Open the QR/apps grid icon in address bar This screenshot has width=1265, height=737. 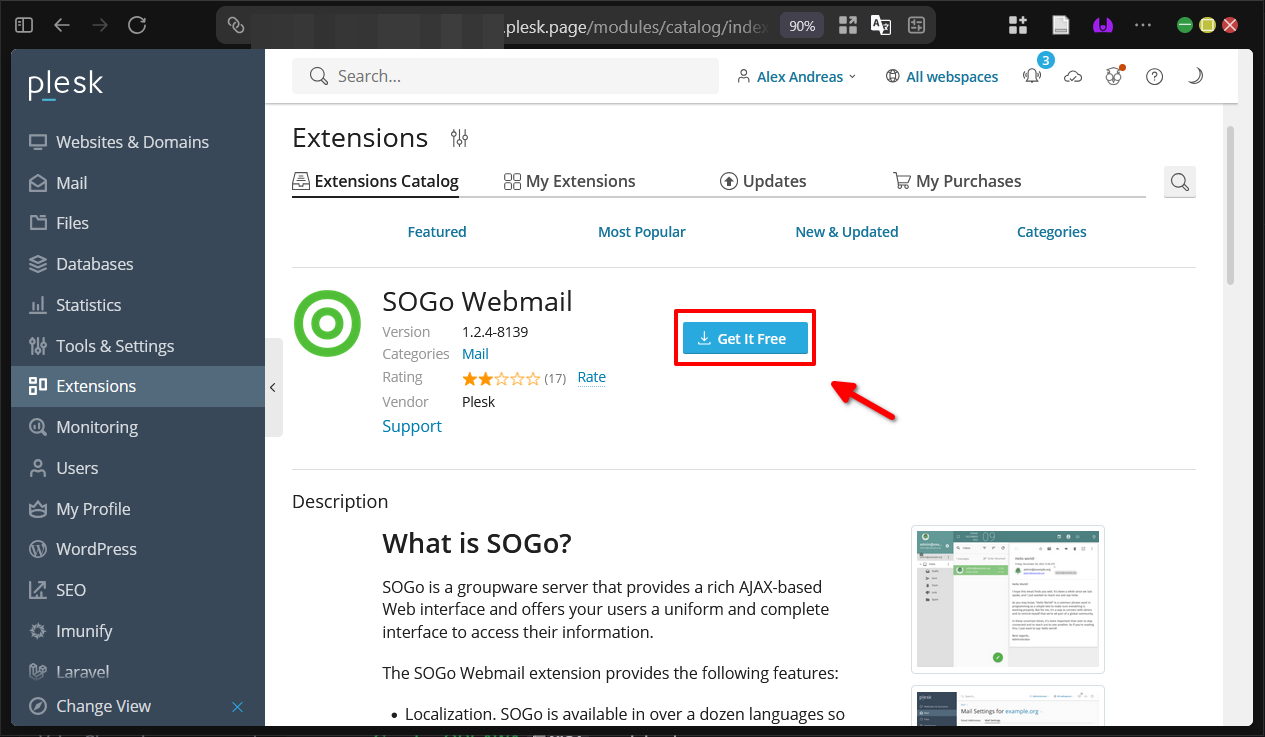click(x=848, y=26)
